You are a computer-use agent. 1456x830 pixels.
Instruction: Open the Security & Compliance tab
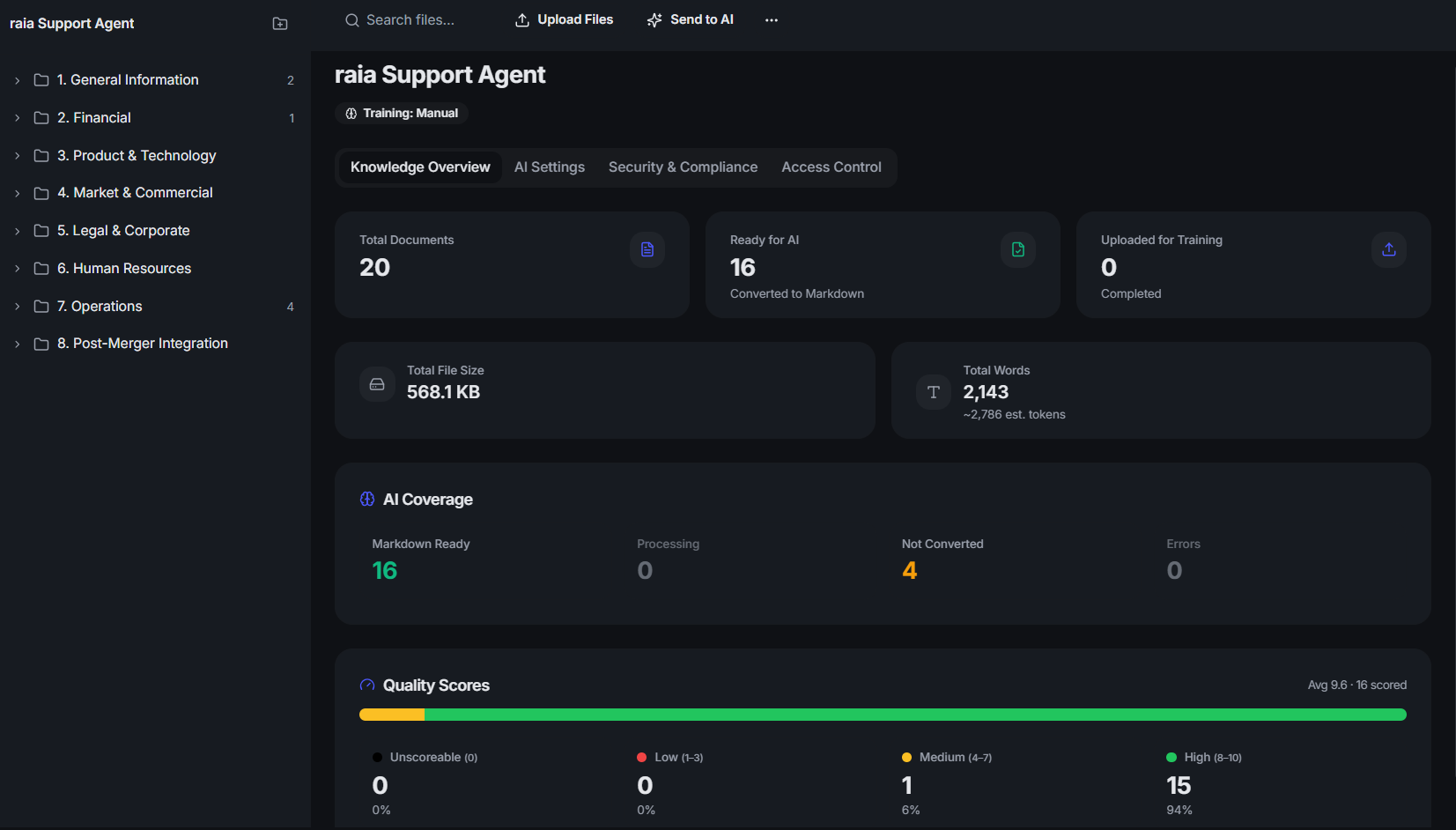pyautogui.click(x=683, y=167)
